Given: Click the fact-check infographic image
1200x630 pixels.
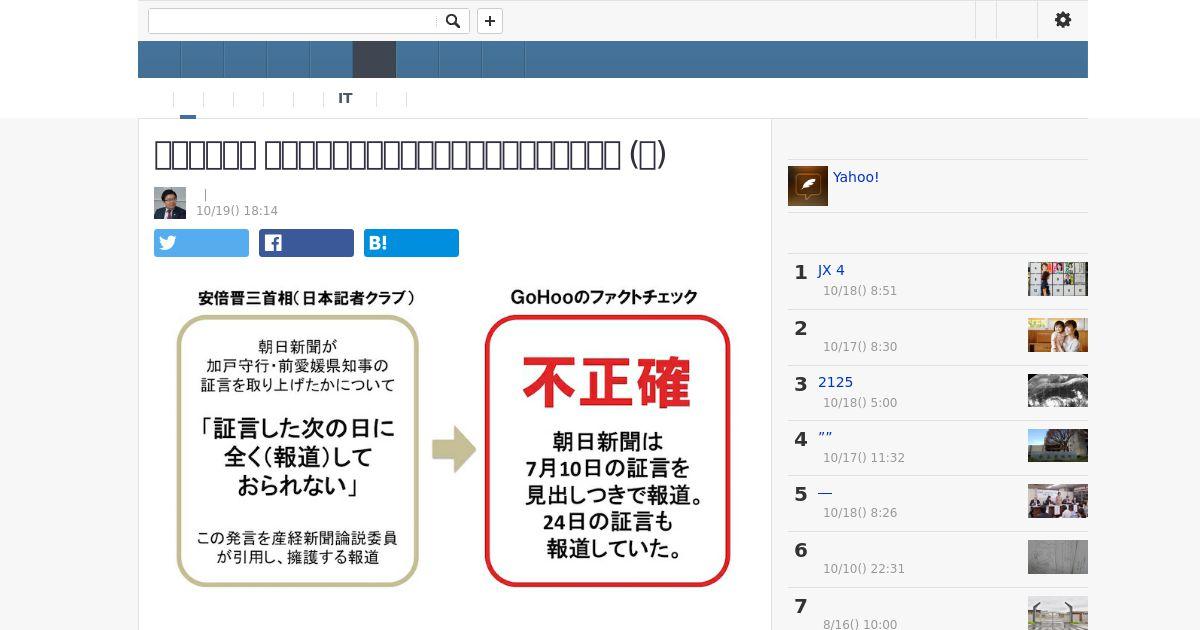Looking at the screenshot, I should (x=455, y=438).
